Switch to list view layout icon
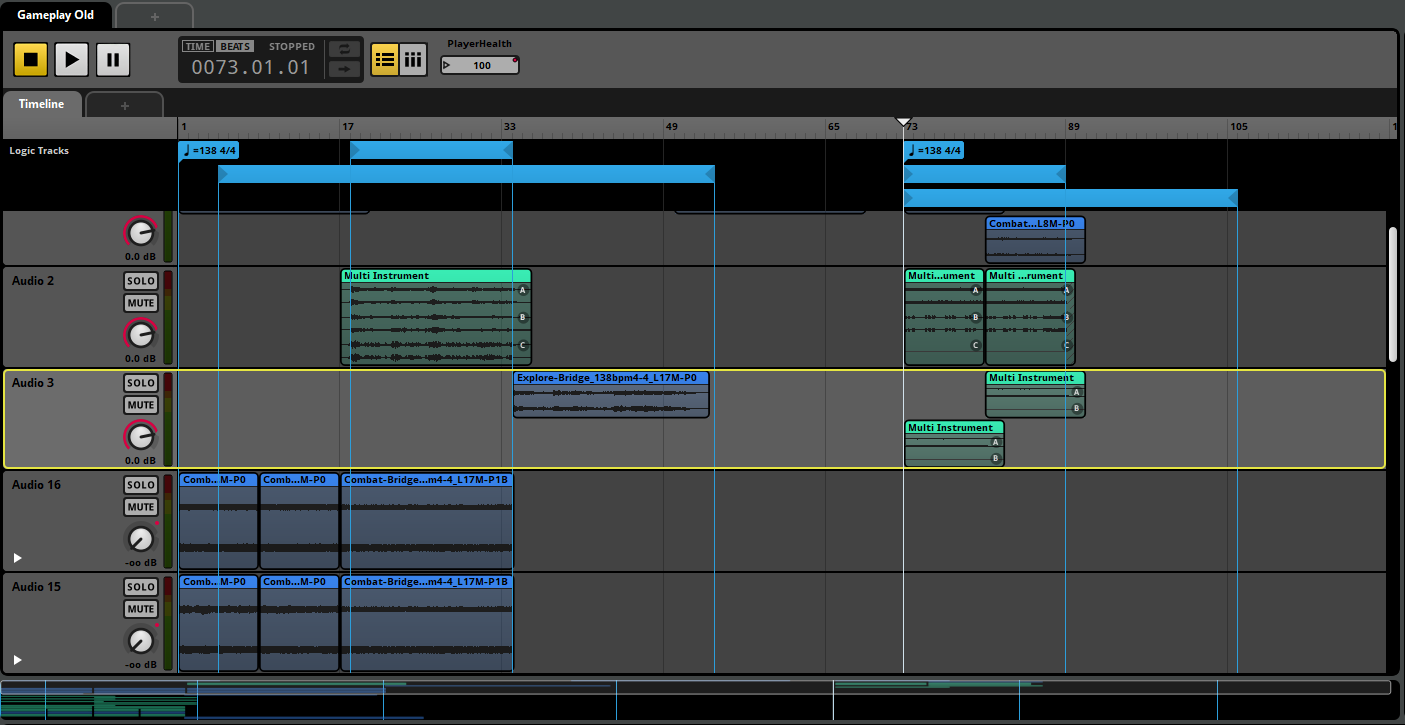The height and width of the screenshot is (725, 1405). click(384, 60)
